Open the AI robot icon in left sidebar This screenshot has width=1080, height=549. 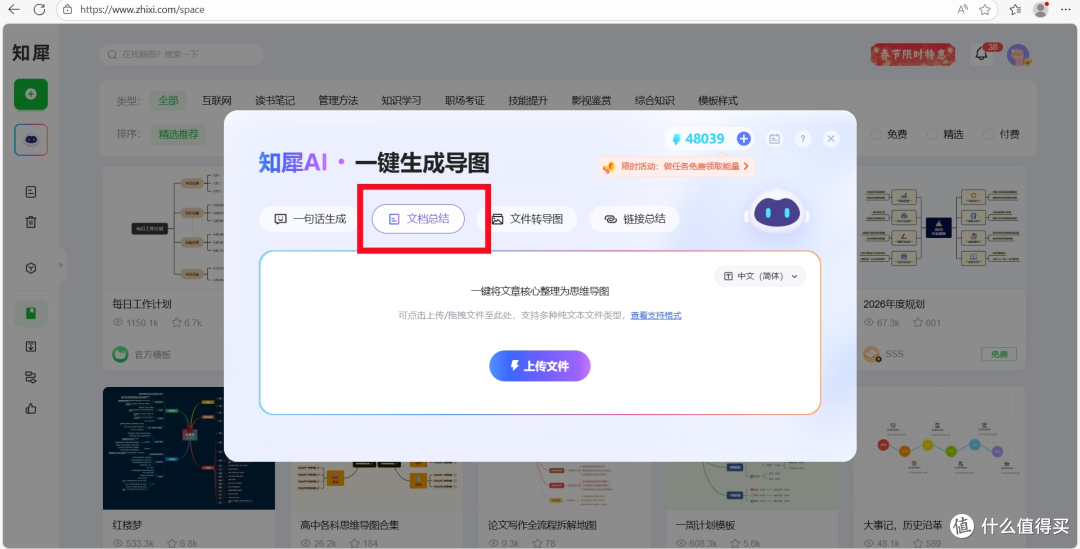click(x=31, y=140)
